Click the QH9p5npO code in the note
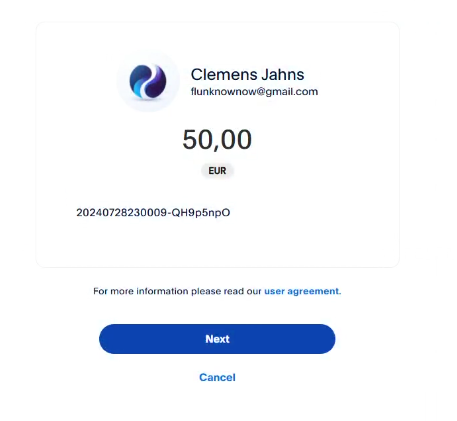The image size is (457, 421). (201, 212)
